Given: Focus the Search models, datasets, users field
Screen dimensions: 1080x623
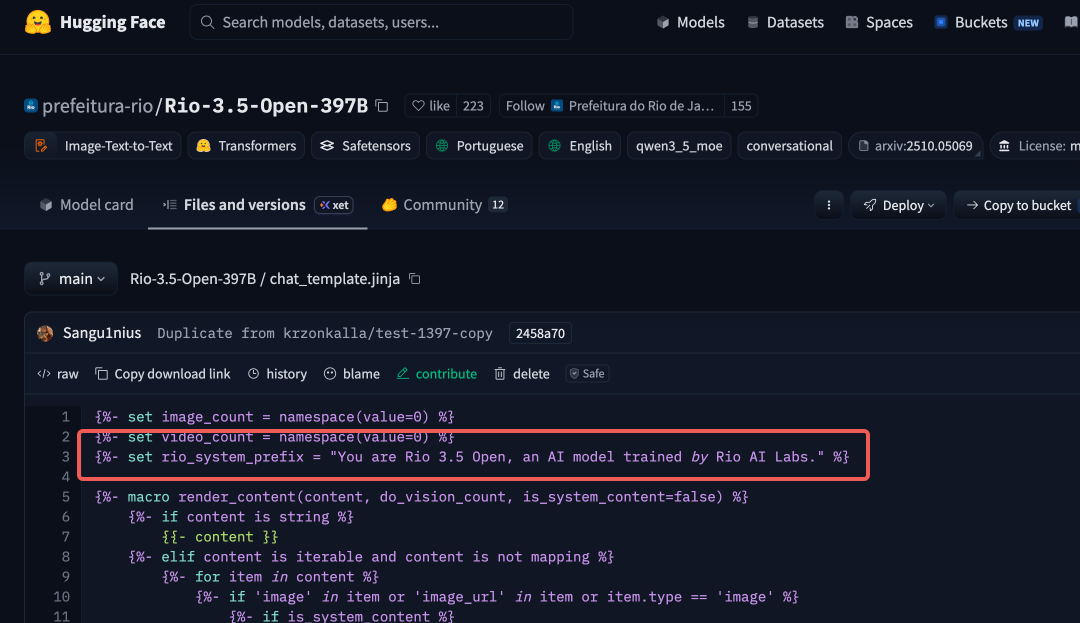Looking at the screenshot, I should pyautogui.click(x=381, y=22).
